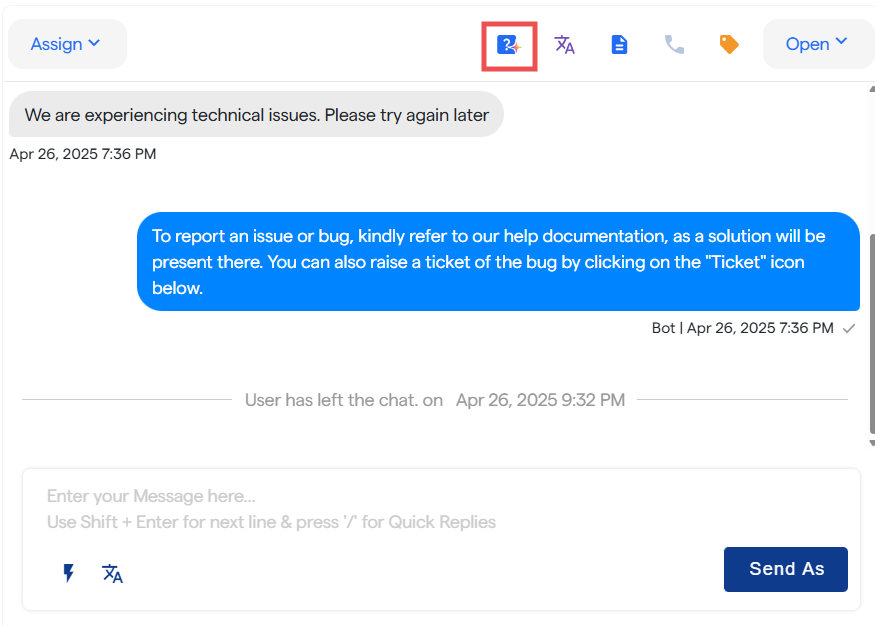Click the timestamp under the gray message
This screenshot has width=875, height=626.
pos(83,154)
